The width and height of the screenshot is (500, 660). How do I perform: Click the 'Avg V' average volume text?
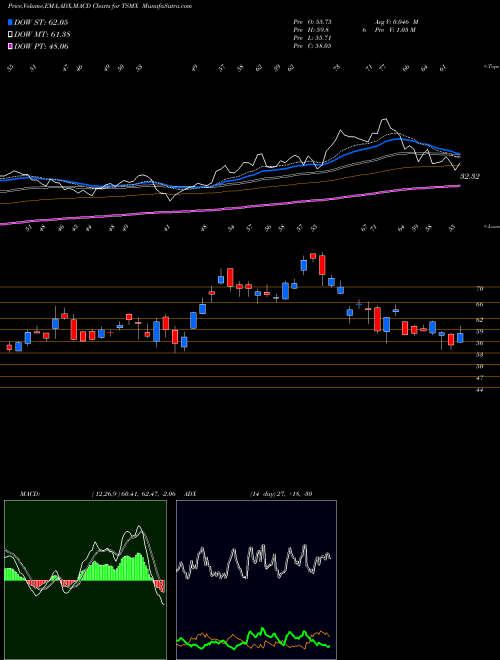pyautogui.click(x=396, y=22)
